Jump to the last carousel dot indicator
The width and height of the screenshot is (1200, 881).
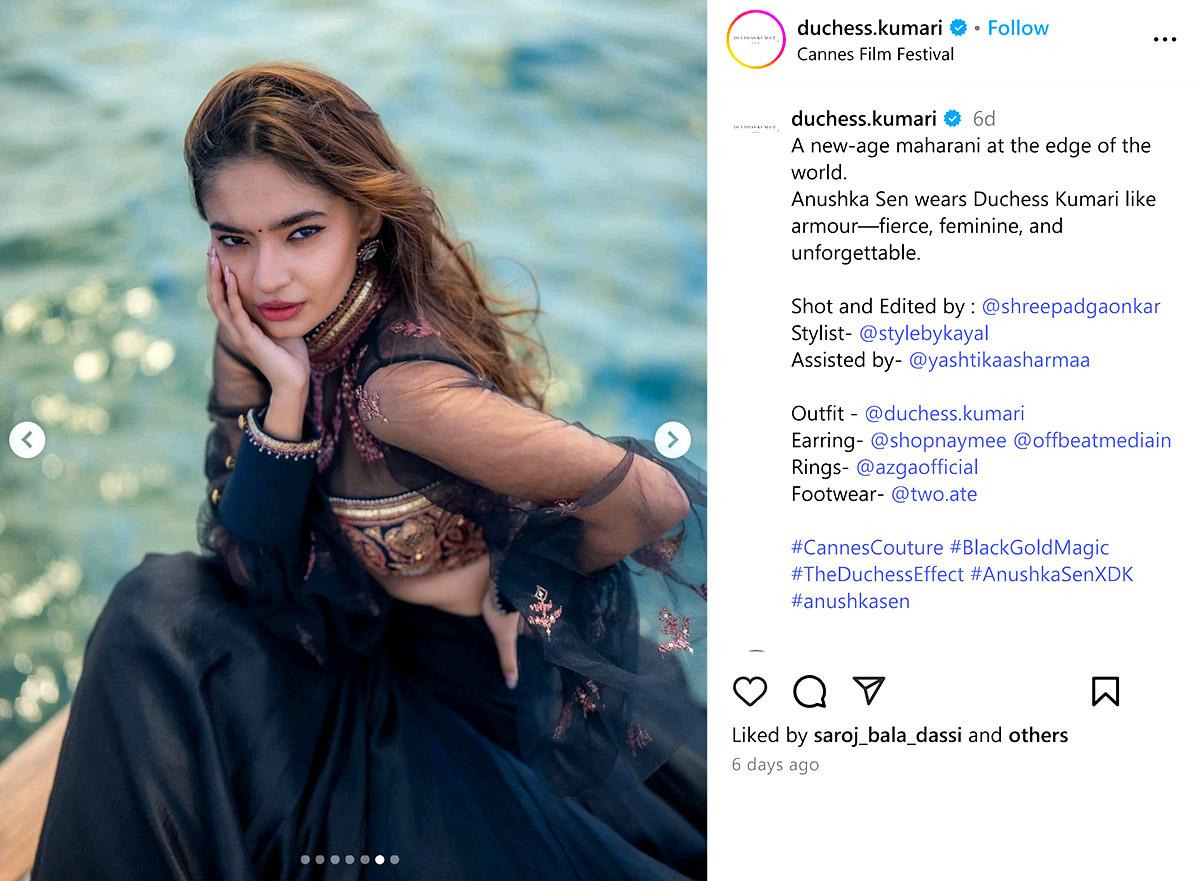coord(395,859)
